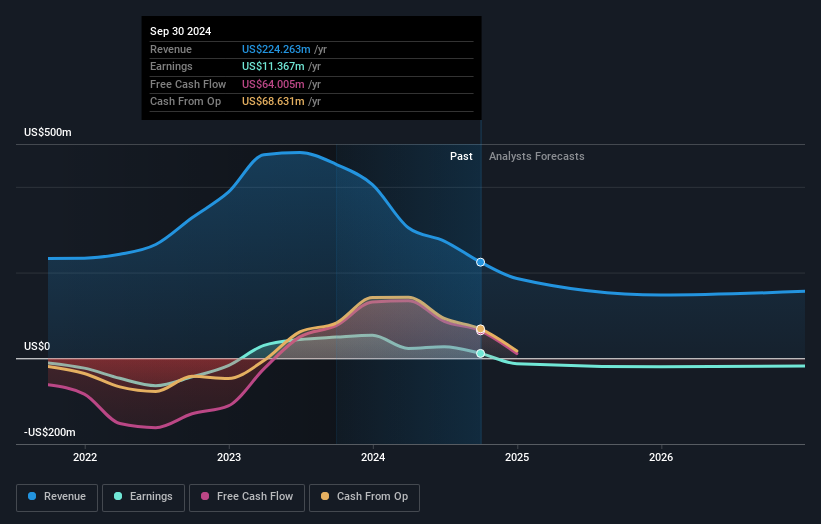This screenshot has height=524, width=821.
Task: Click the 2022 x-axis label
Action: click(85, 457)
